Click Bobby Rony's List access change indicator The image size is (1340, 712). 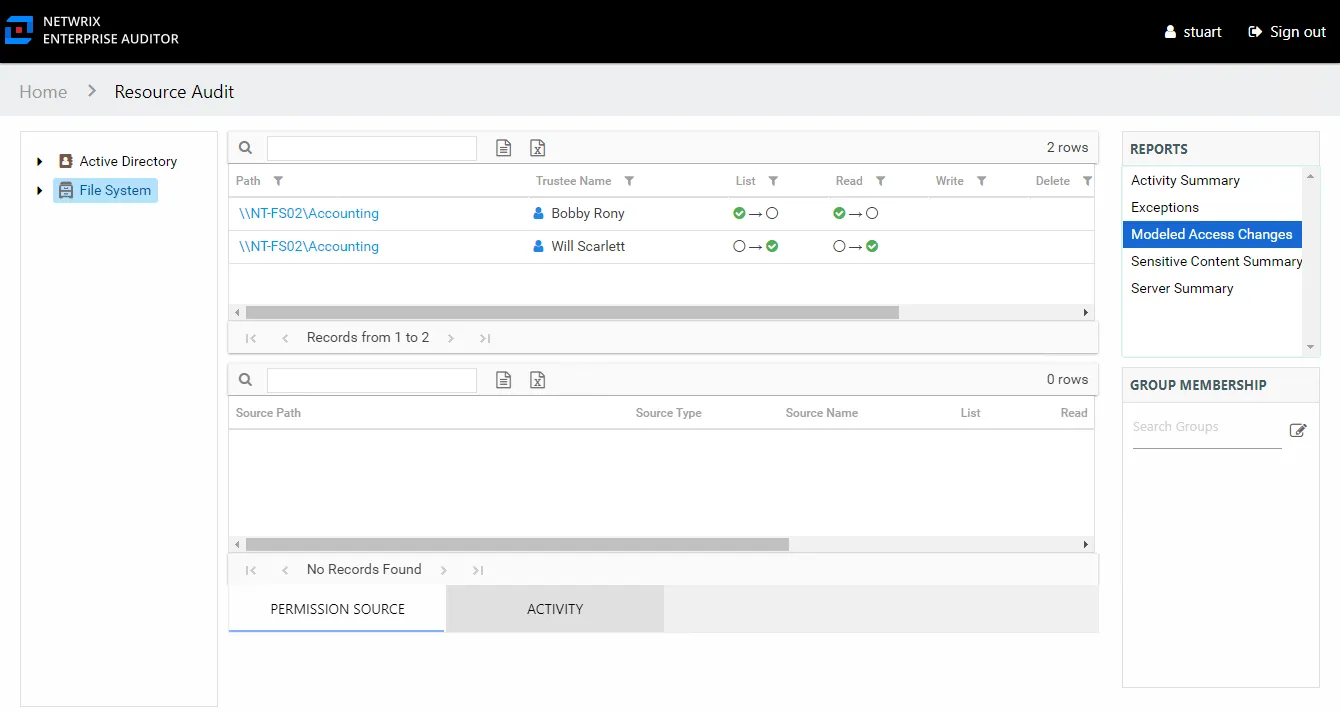(x=755, y=213)
